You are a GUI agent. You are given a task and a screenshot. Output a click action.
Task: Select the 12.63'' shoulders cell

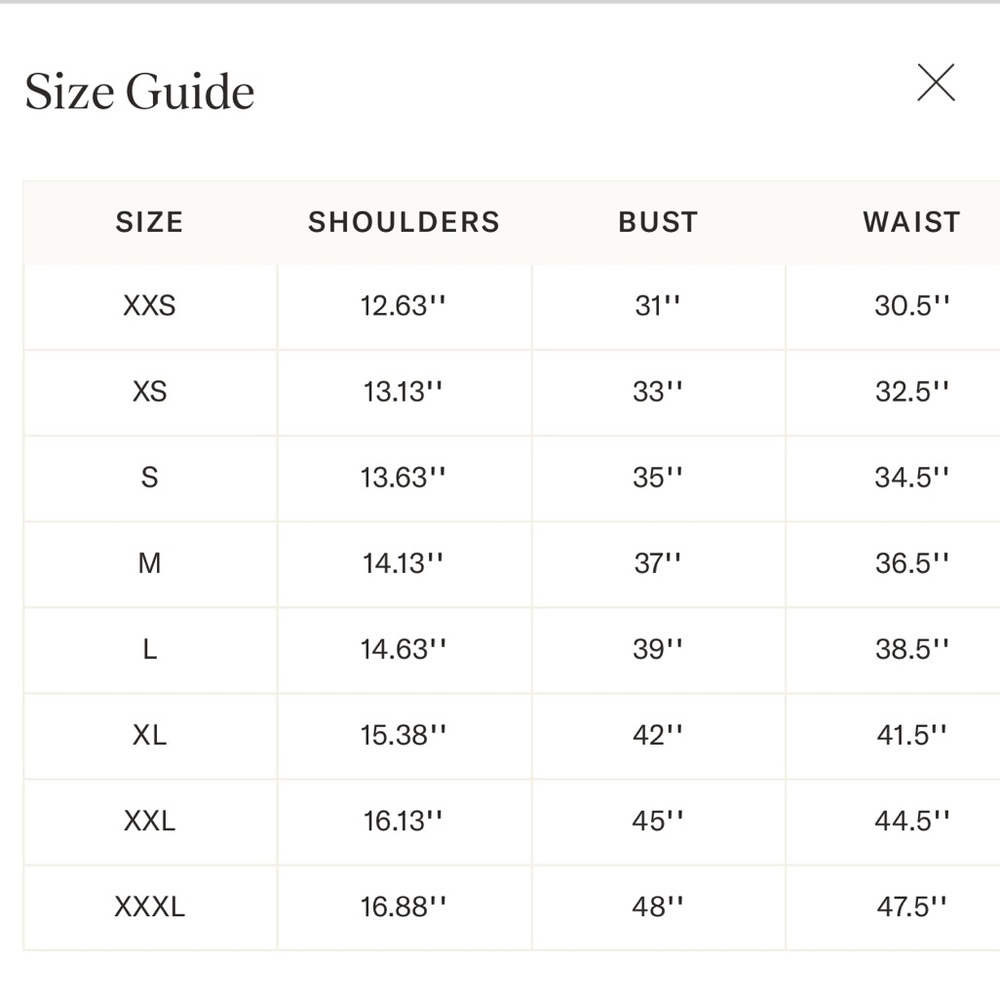[x=404, y=305]
